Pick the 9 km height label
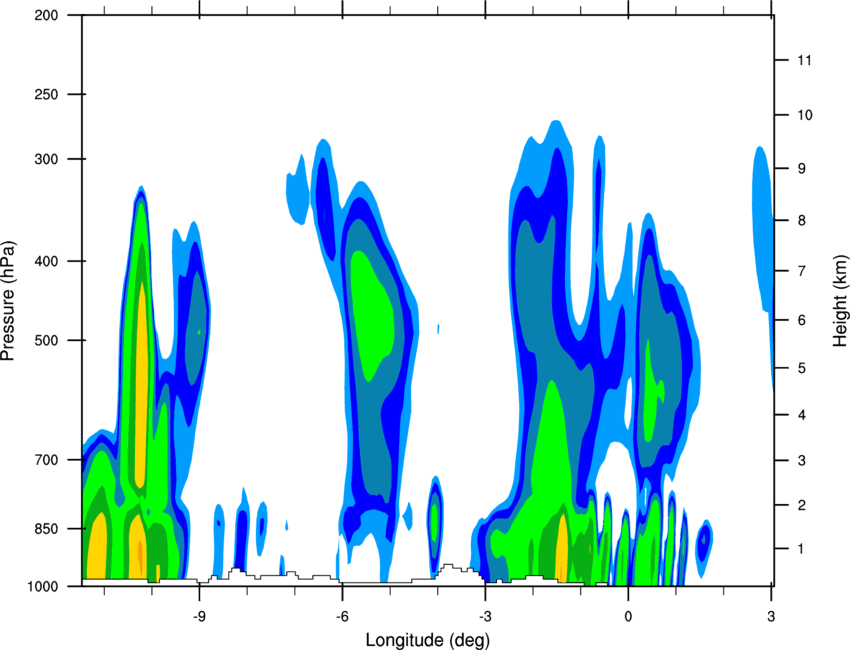The height and width of the screenshot is (650, 850). [802, 169]
